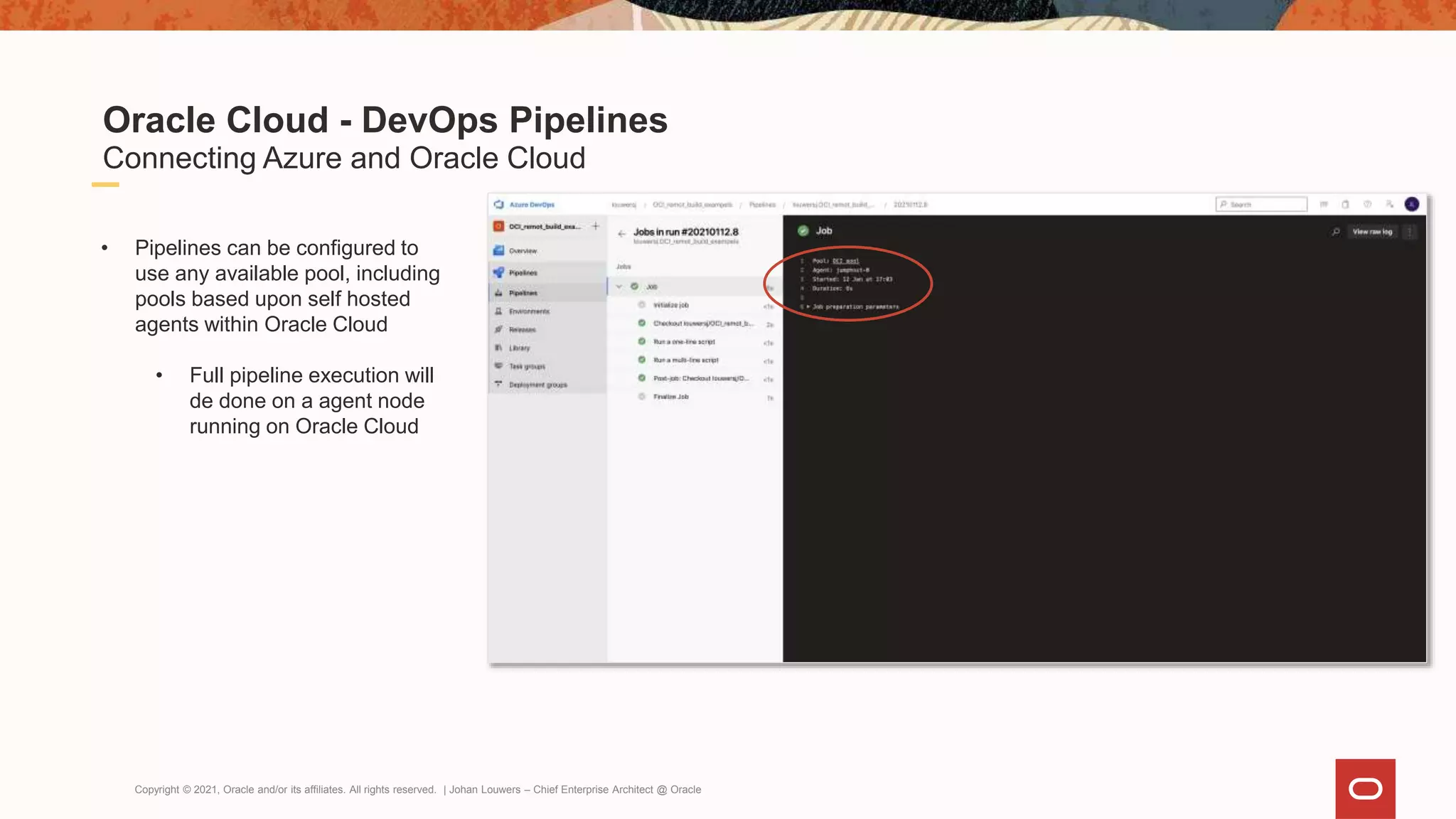Screen dimensions: 1456x819
Task: Open the more options ellipsis beside View raw log
Action: [x=1410, y=232]
